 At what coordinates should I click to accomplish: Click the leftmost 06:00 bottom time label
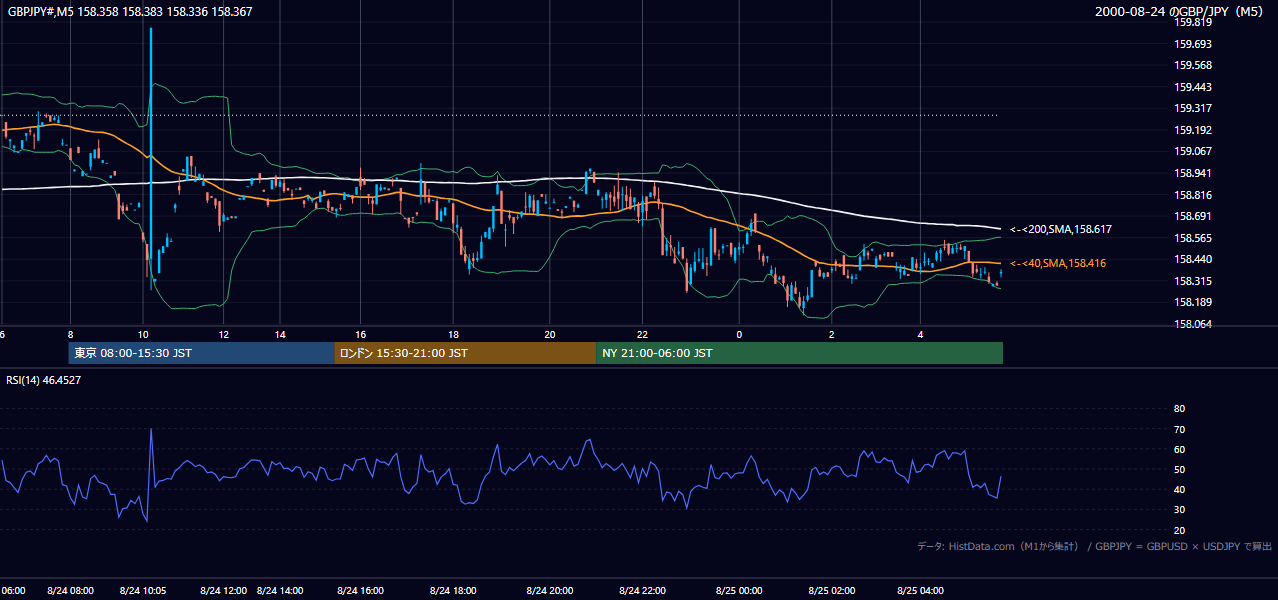click(13, 591)
